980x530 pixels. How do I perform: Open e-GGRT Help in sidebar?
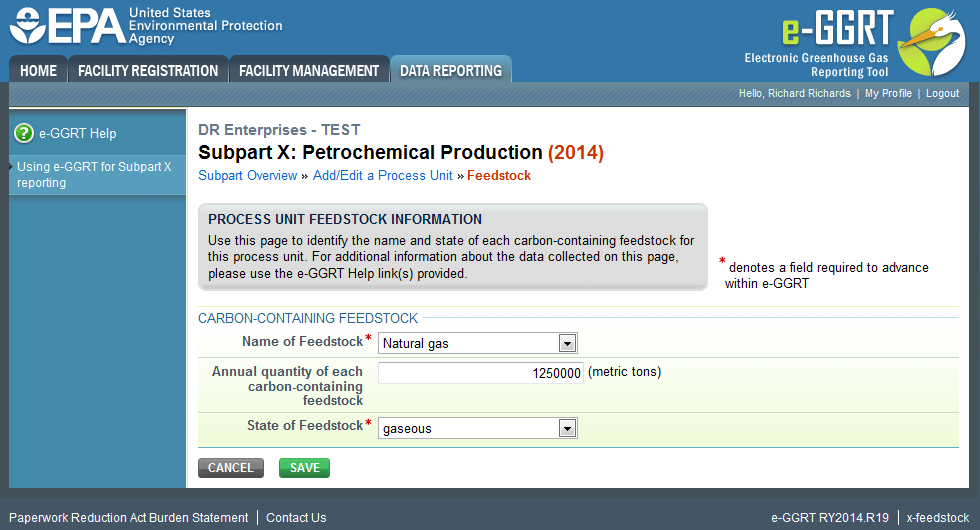pyautogui.click(x=78, y=133)
